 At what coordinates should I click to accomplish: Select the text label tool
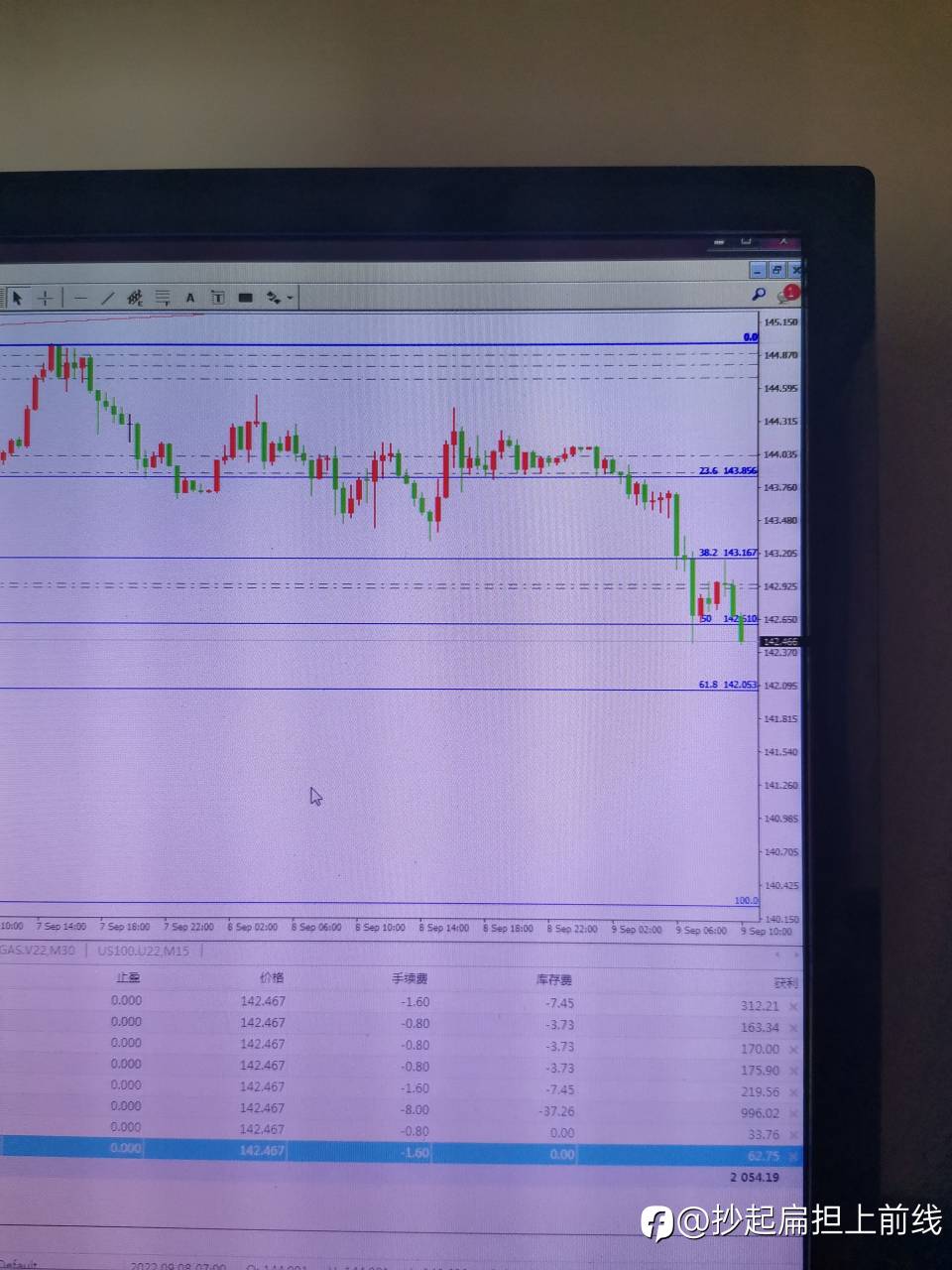217,298
